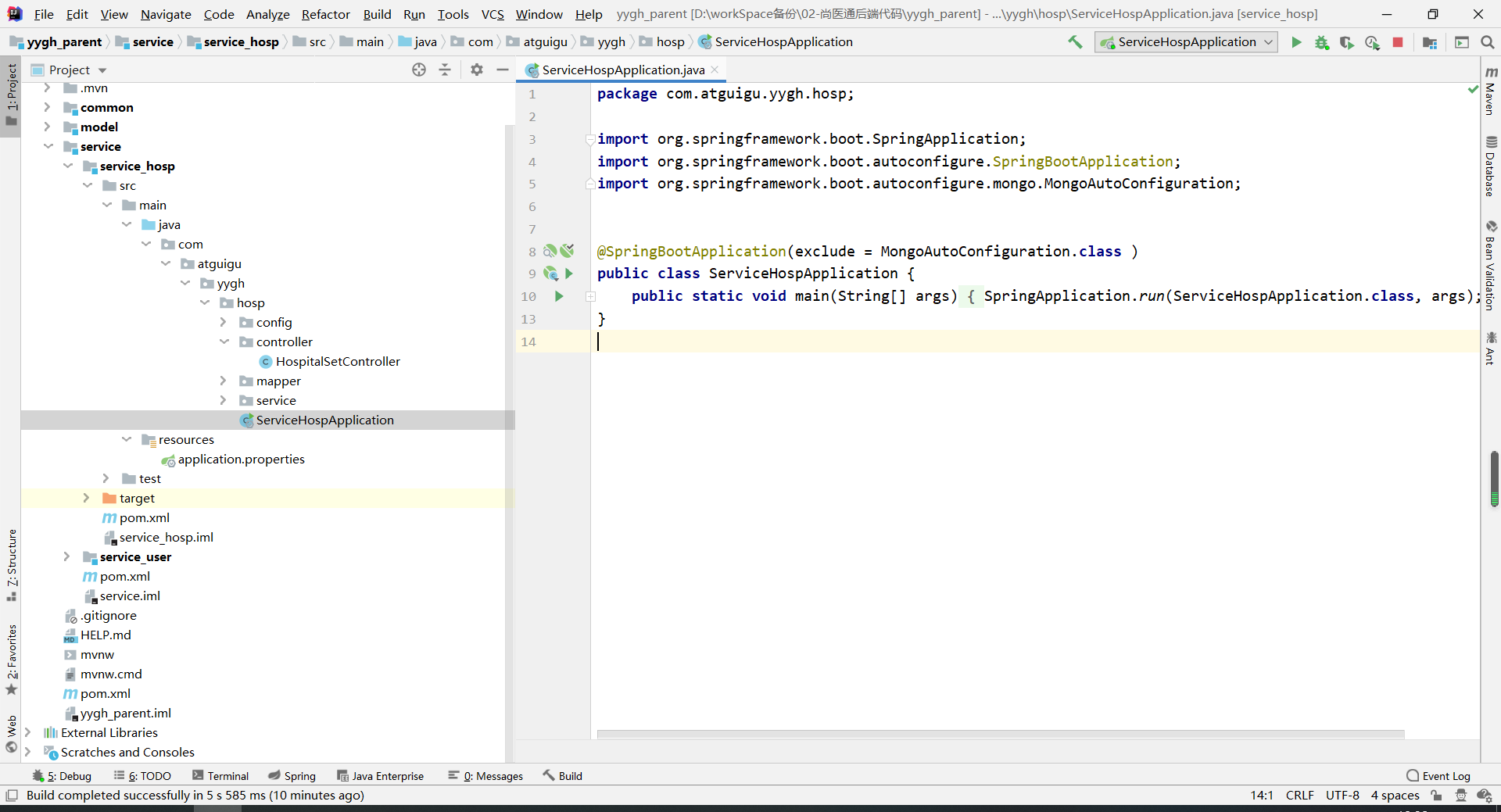Open the Build menu

click(377, 14)
